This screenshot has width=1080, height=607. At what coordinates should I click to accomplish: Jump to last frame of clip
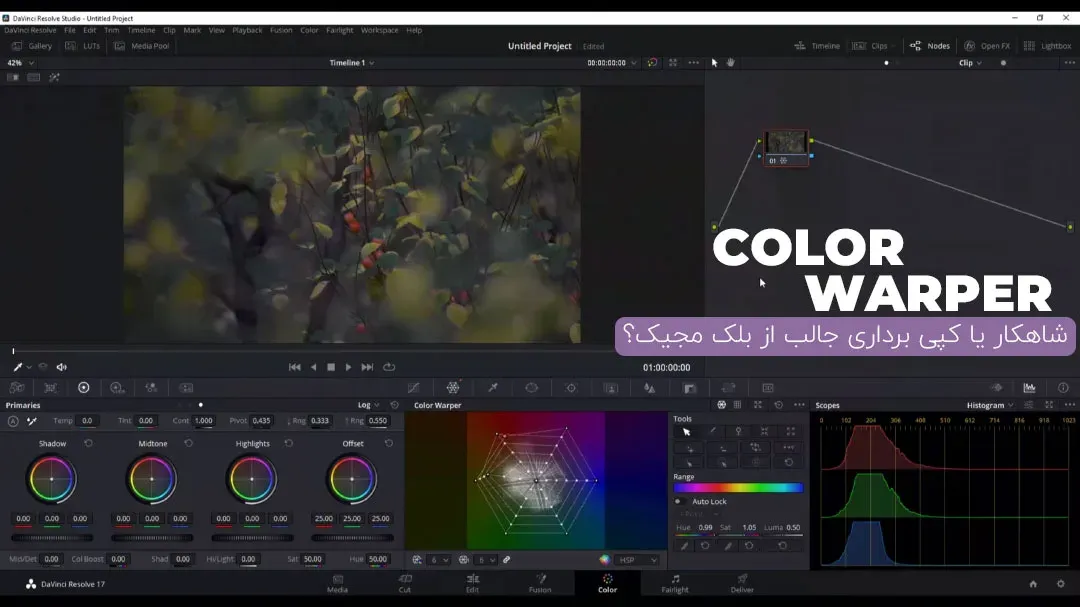367,367
